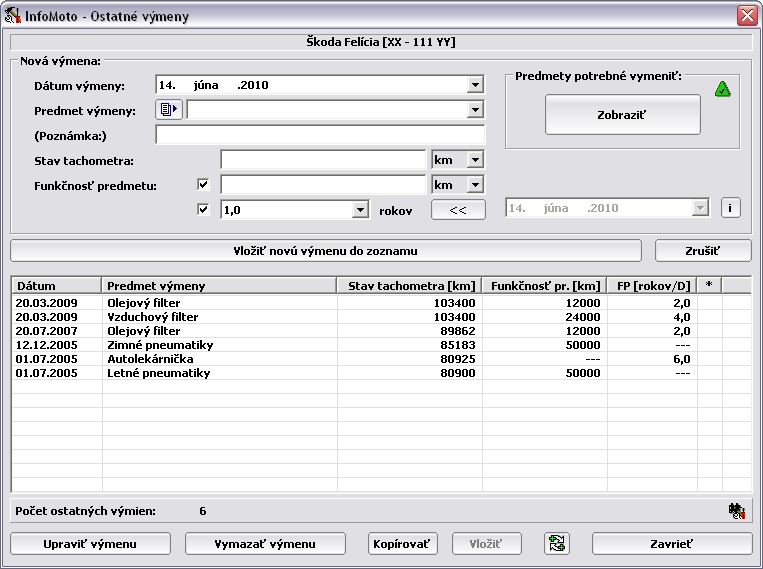The height and width of the screenshot is (569, 763).
Task: Expand the 1,0 rokov dropdown
Action: pyautogui.click(x=360, y=210)
